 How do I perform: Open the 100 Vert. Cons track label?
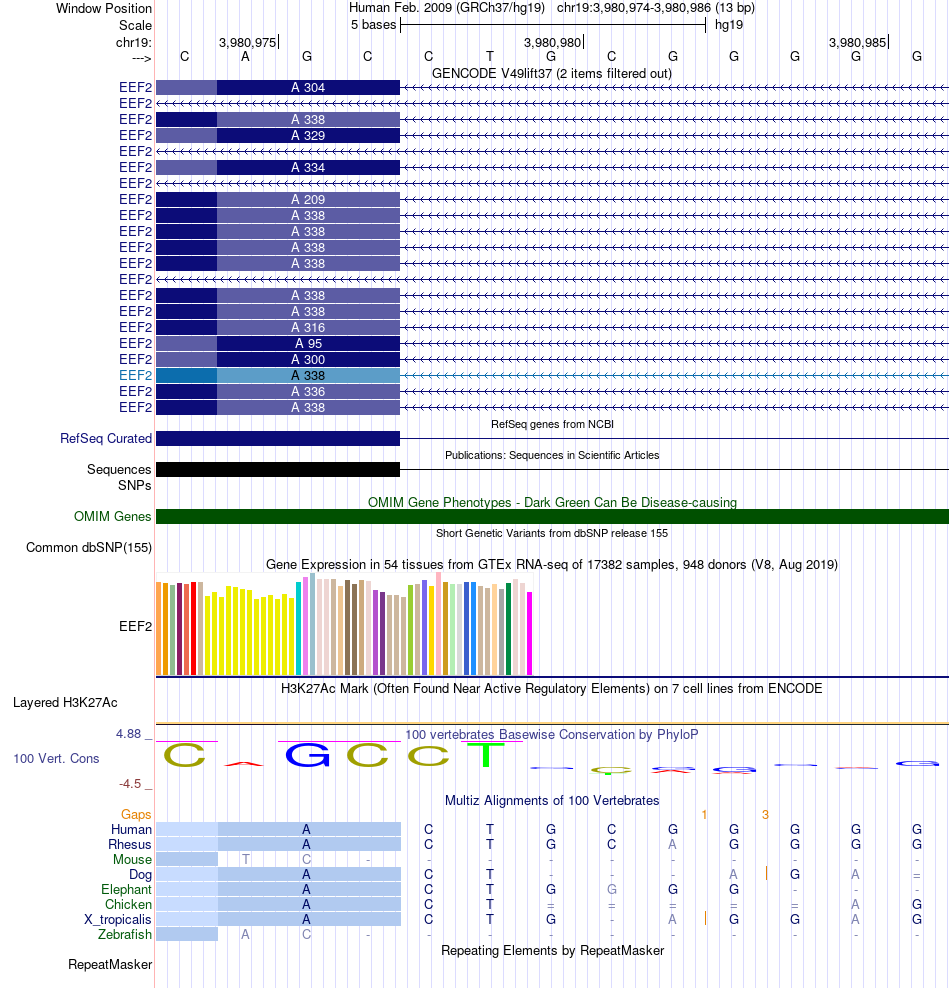pyautogui.click(x=57, y=759)
